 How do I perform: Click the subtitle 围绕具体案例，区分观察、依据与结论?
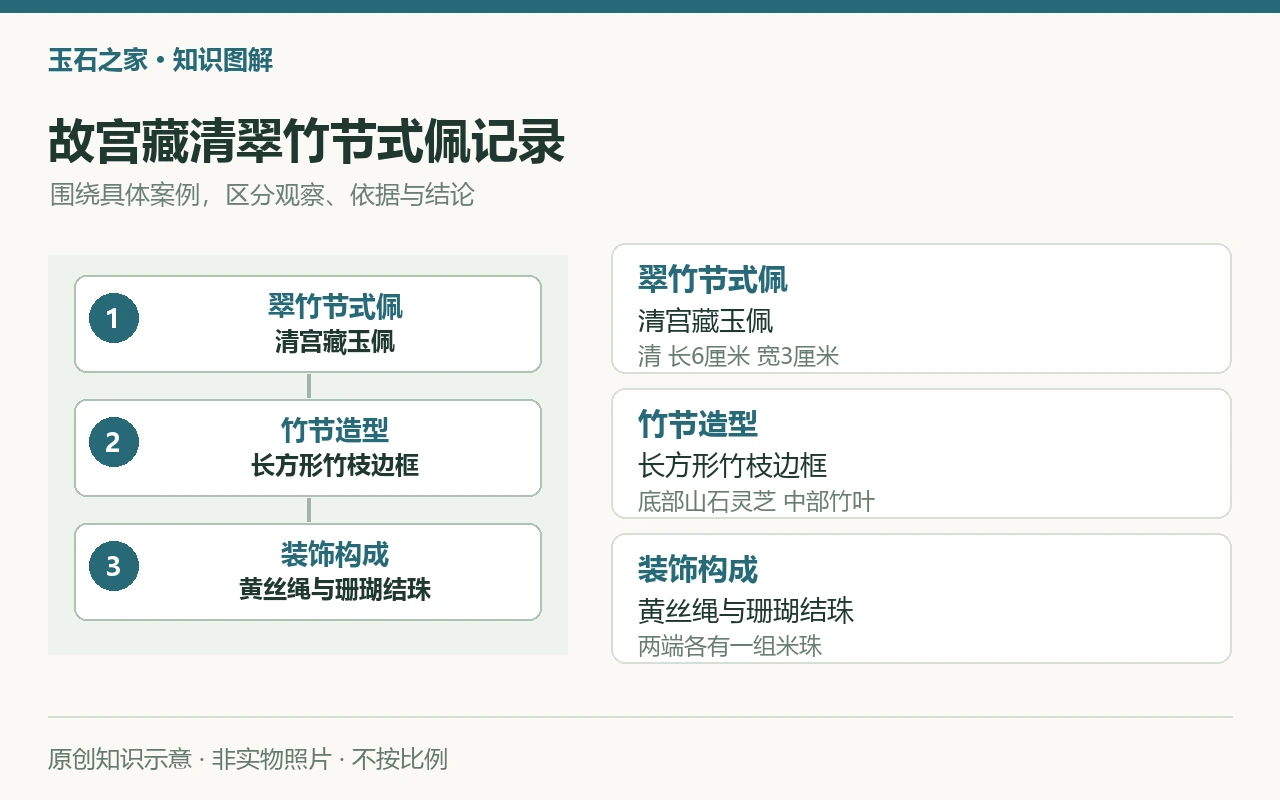(262, 194)
